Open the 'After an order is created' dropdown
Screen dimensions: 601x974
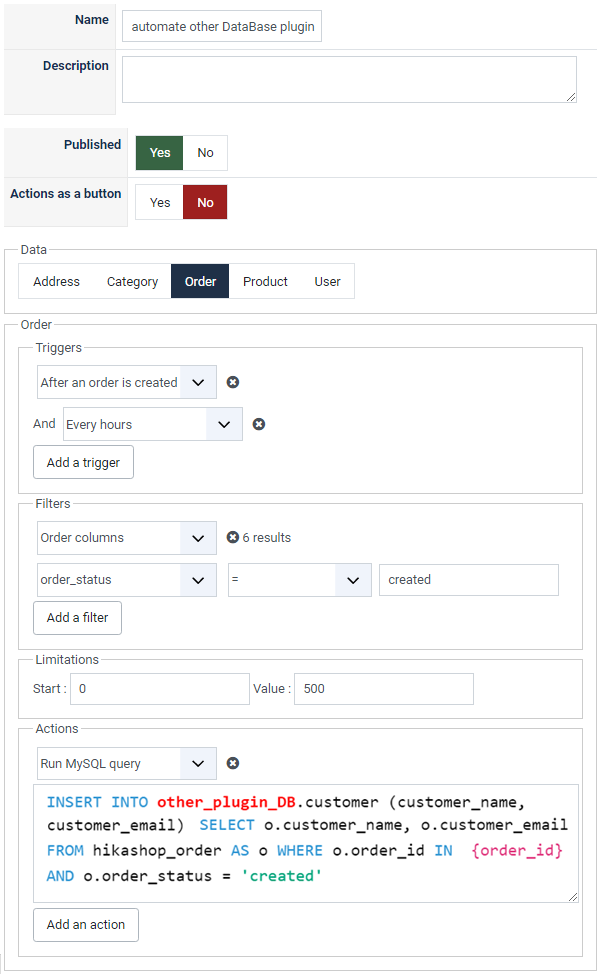point(127,382)
